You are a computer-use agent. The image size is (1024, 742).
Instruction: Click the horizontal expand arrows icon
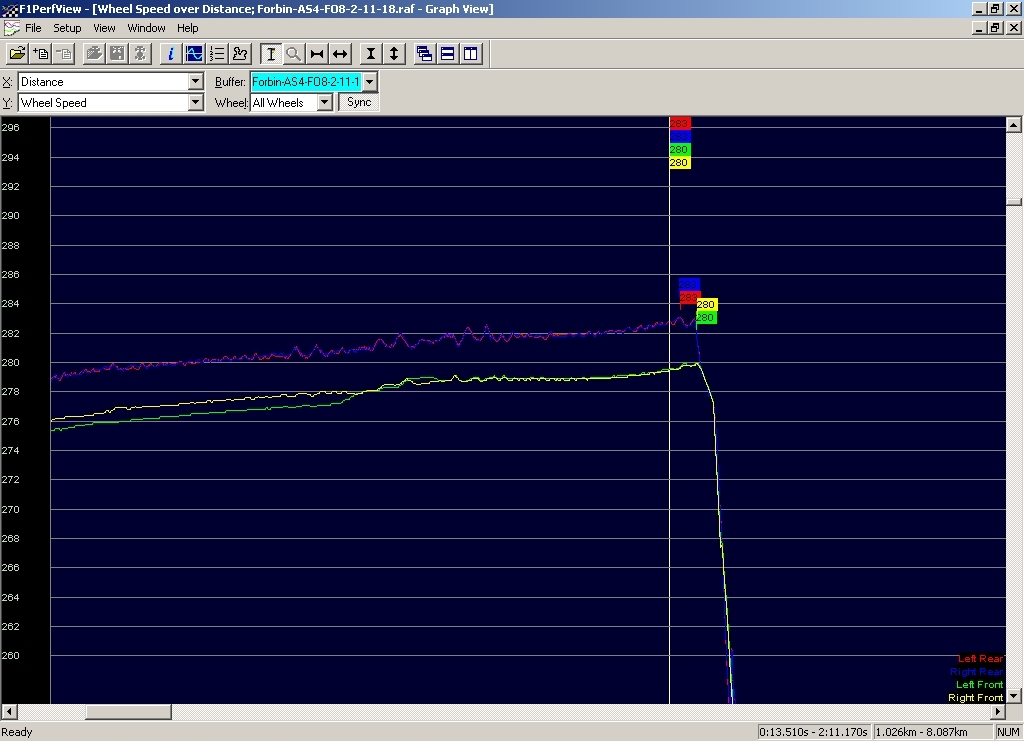pyautogui.click(x=340, y=54)
